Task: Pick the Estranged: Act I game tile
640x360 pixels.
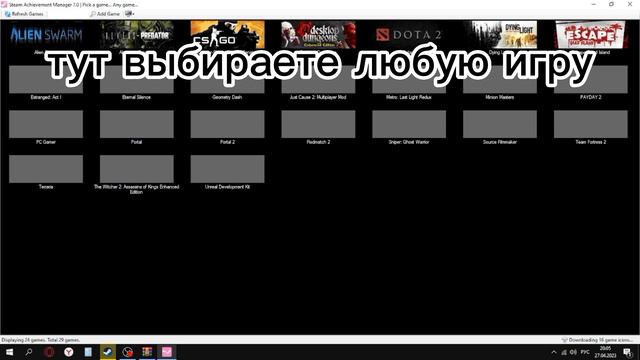Action: click(x=46, y=82)
